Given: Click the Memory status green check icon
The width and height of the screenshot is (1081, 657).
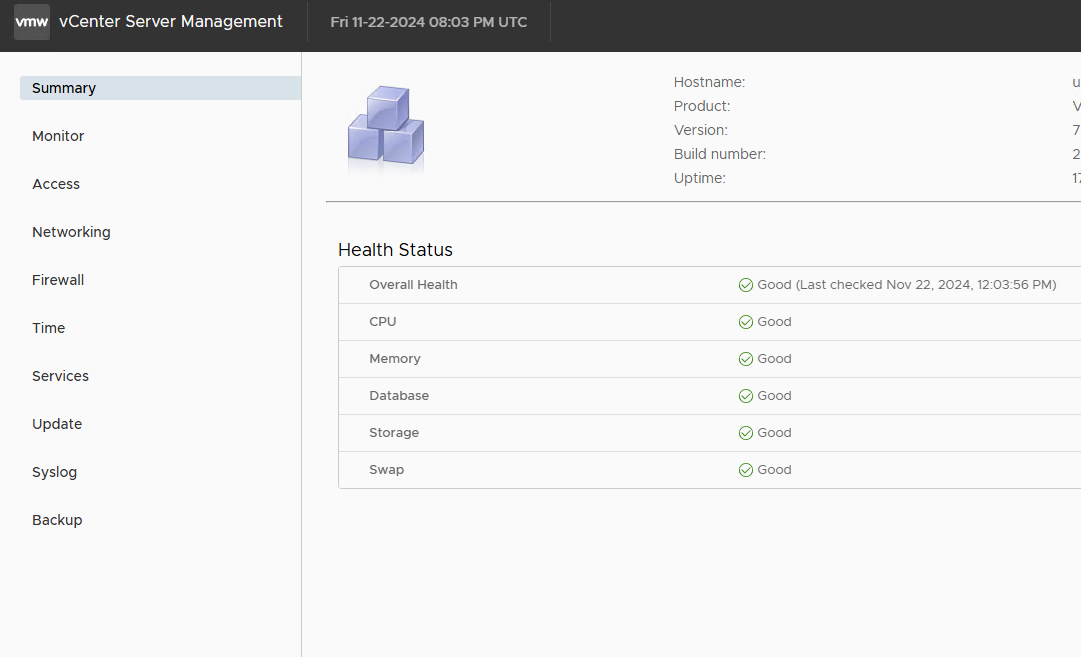Looking at the screenshot, I should click(745, 359).
